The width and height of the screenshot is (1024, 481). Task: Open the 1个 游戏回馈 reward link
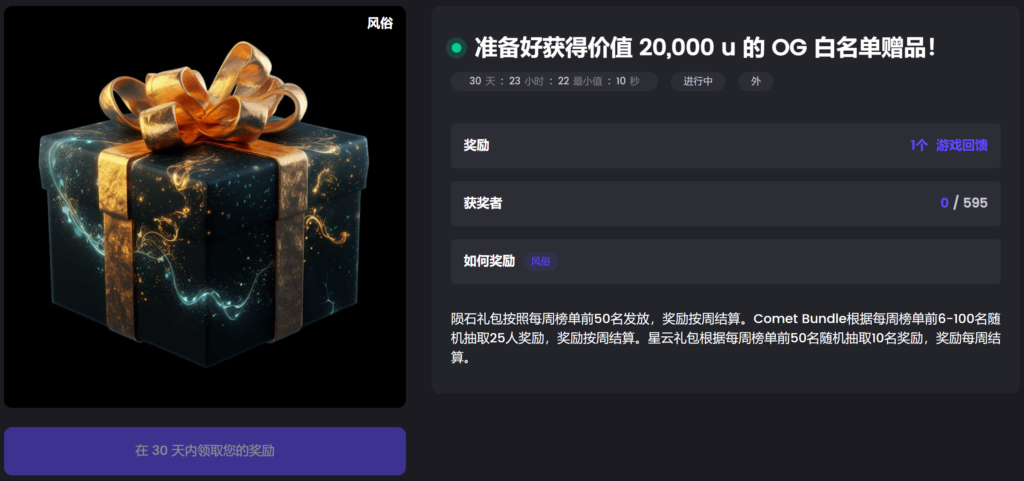tap(949, 146)
